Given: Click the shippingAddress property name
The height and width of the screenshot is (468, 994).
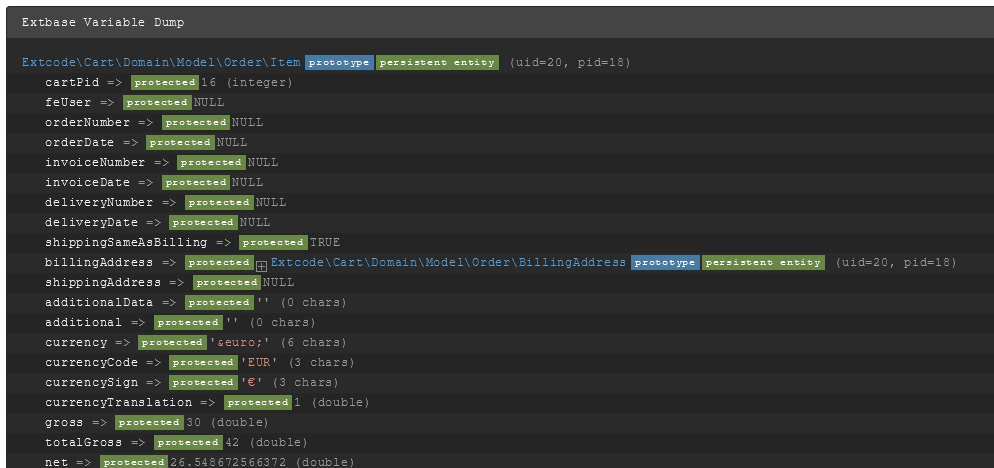Looking at the screenshot, I should click(103, 282).
